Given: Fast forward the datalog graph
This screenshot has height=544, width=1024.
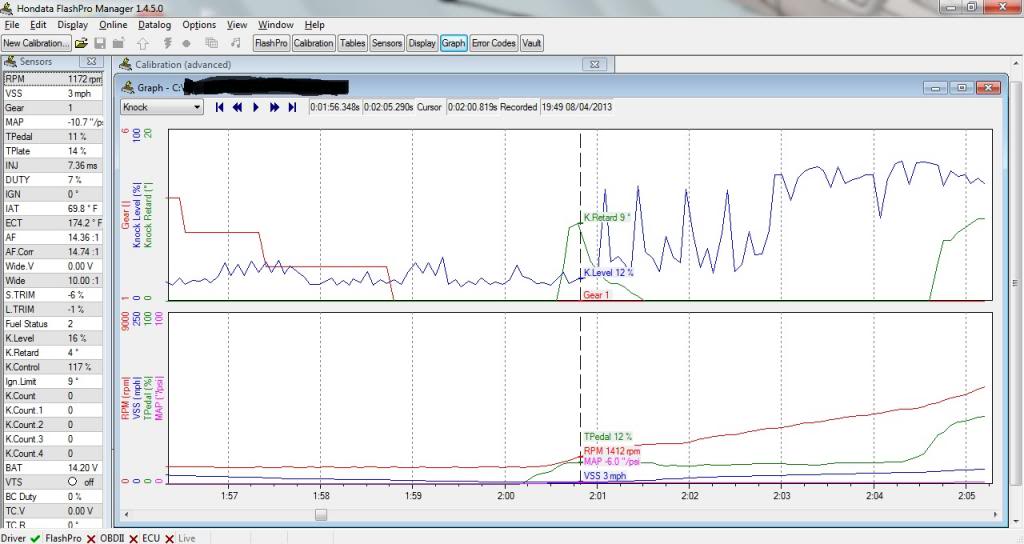Looking at the screenshot, I should pyautogui.click(x=274, y=107).
